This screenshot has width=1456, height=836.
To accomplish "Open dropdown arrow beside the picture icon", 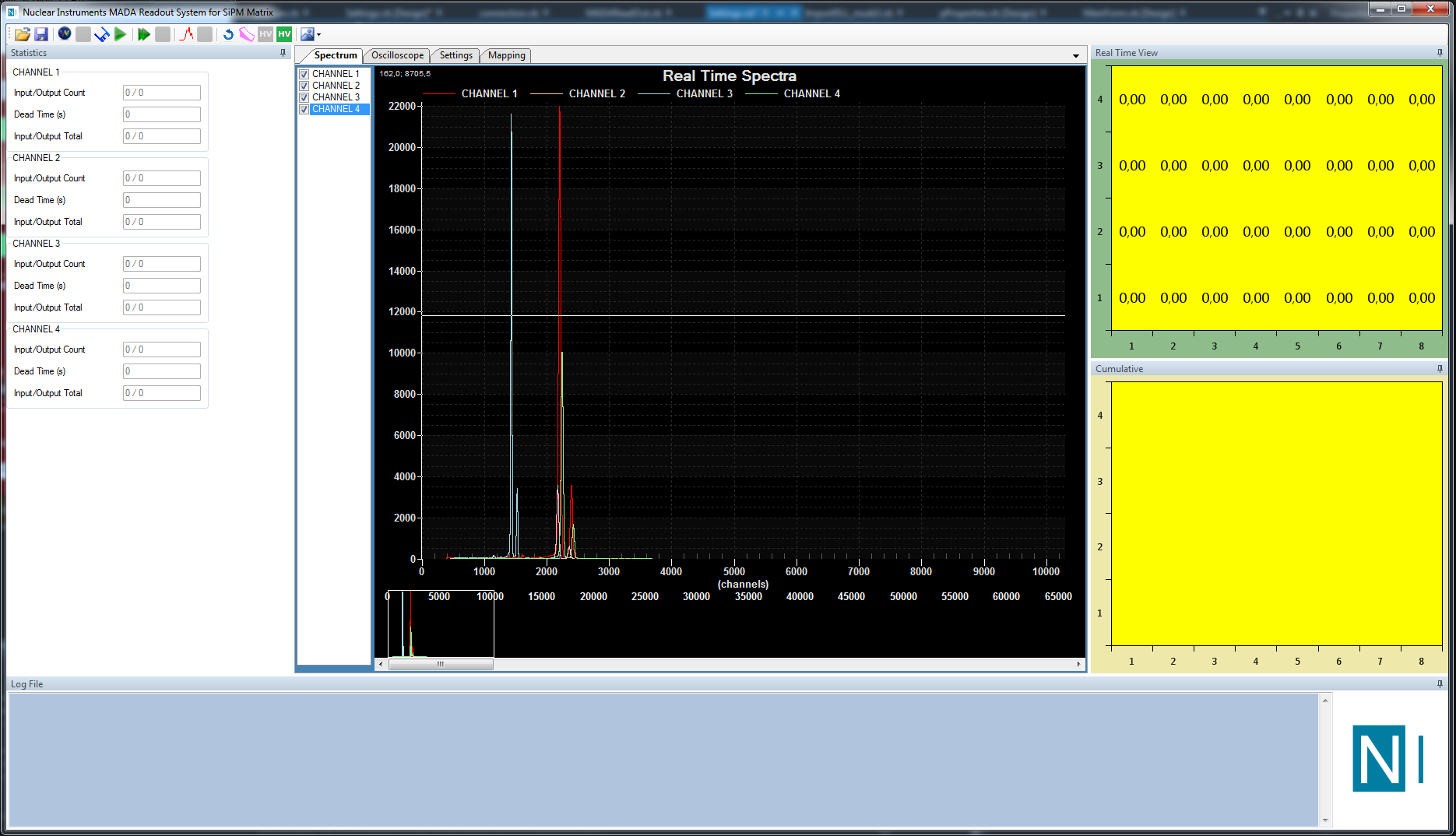I will (318, 34).
